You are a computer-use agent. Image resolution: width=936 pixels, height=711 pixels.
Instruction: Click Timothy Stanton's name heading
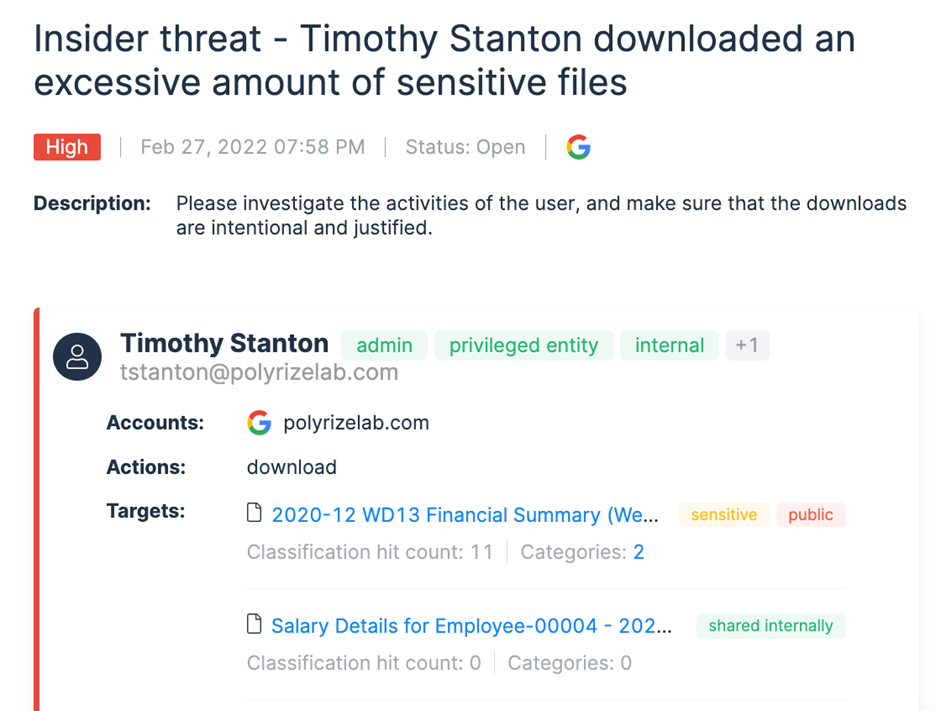224,343
